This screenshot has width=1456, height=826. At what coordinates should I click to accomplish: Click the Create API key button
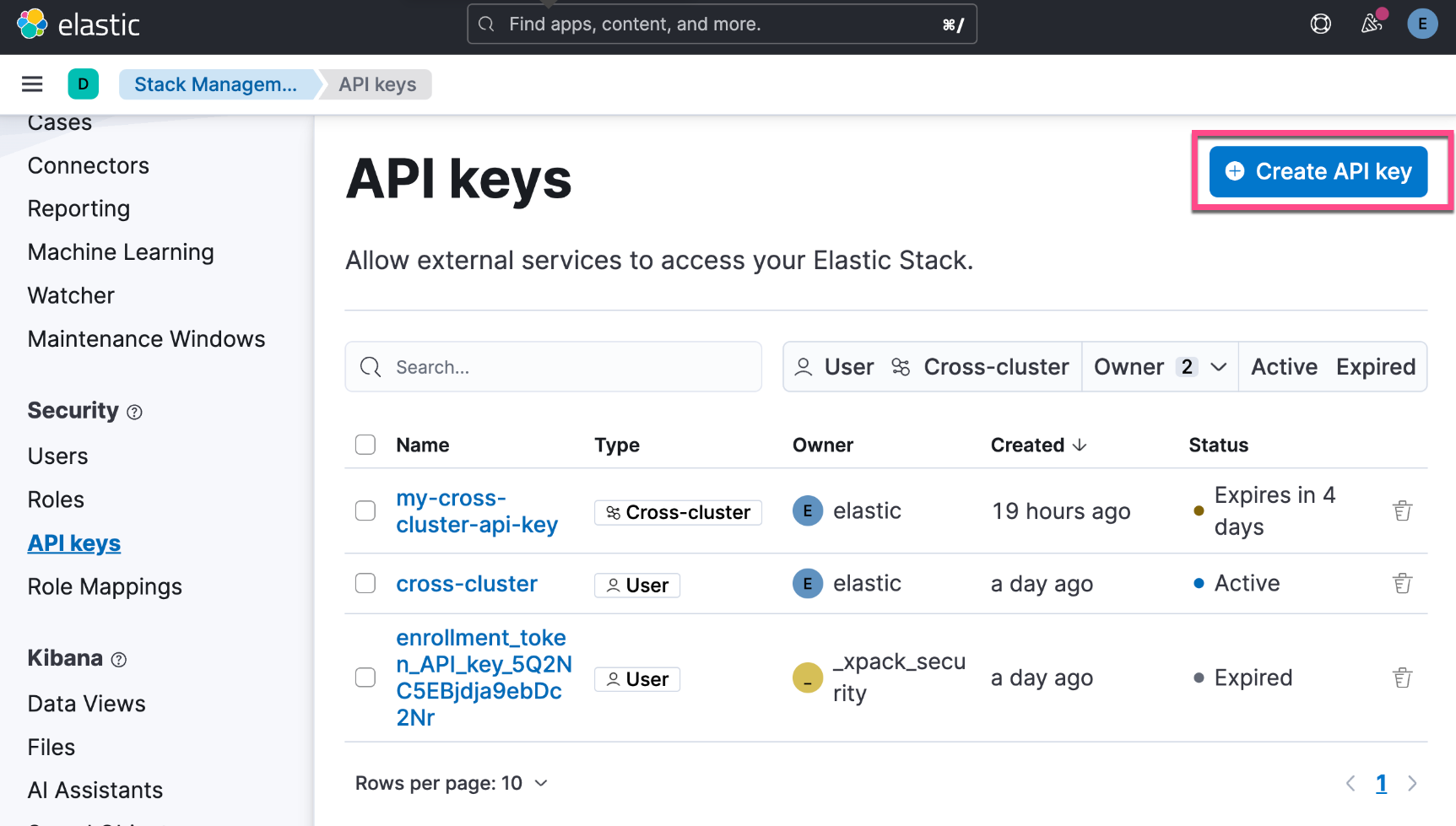[1318, 171]
